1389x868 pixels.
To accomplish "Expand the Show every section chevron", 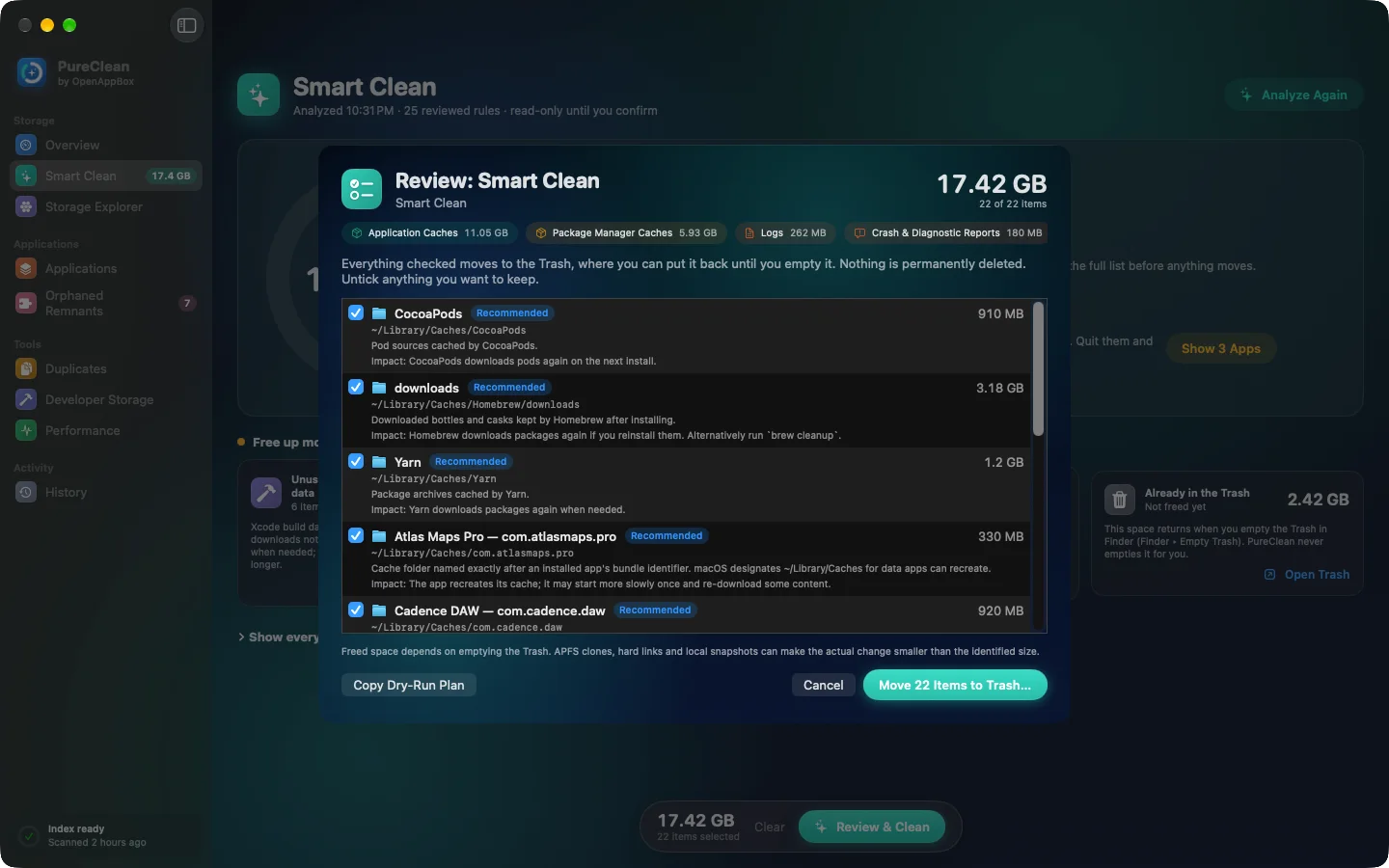I will (241, 637).
